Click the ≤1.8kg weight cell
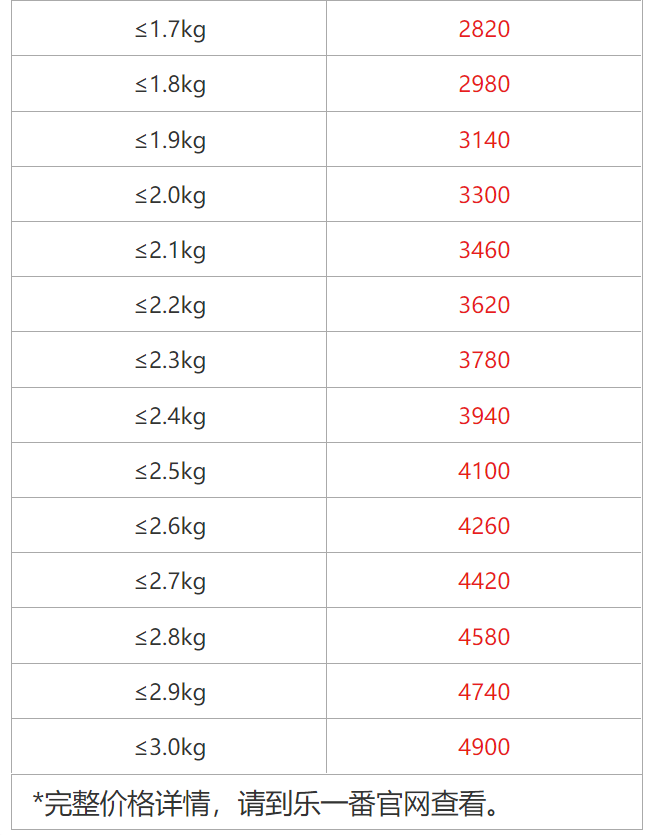The image size is (652, 835). coord(170,84)
